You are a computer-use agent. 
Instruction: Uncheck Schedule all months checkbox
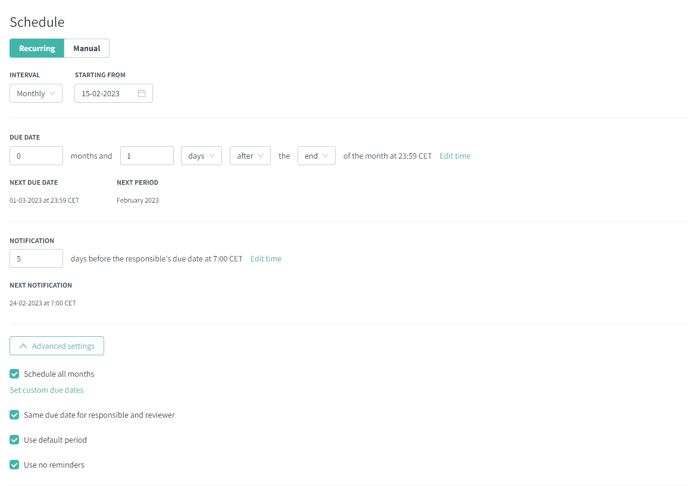coord(14,374)
